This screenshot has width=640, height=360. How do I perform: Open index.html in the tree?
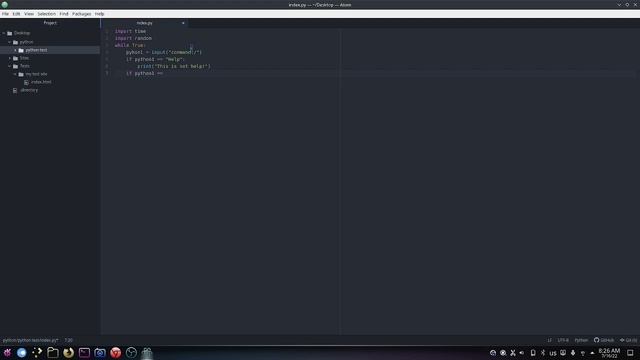[x=41, y=82]
